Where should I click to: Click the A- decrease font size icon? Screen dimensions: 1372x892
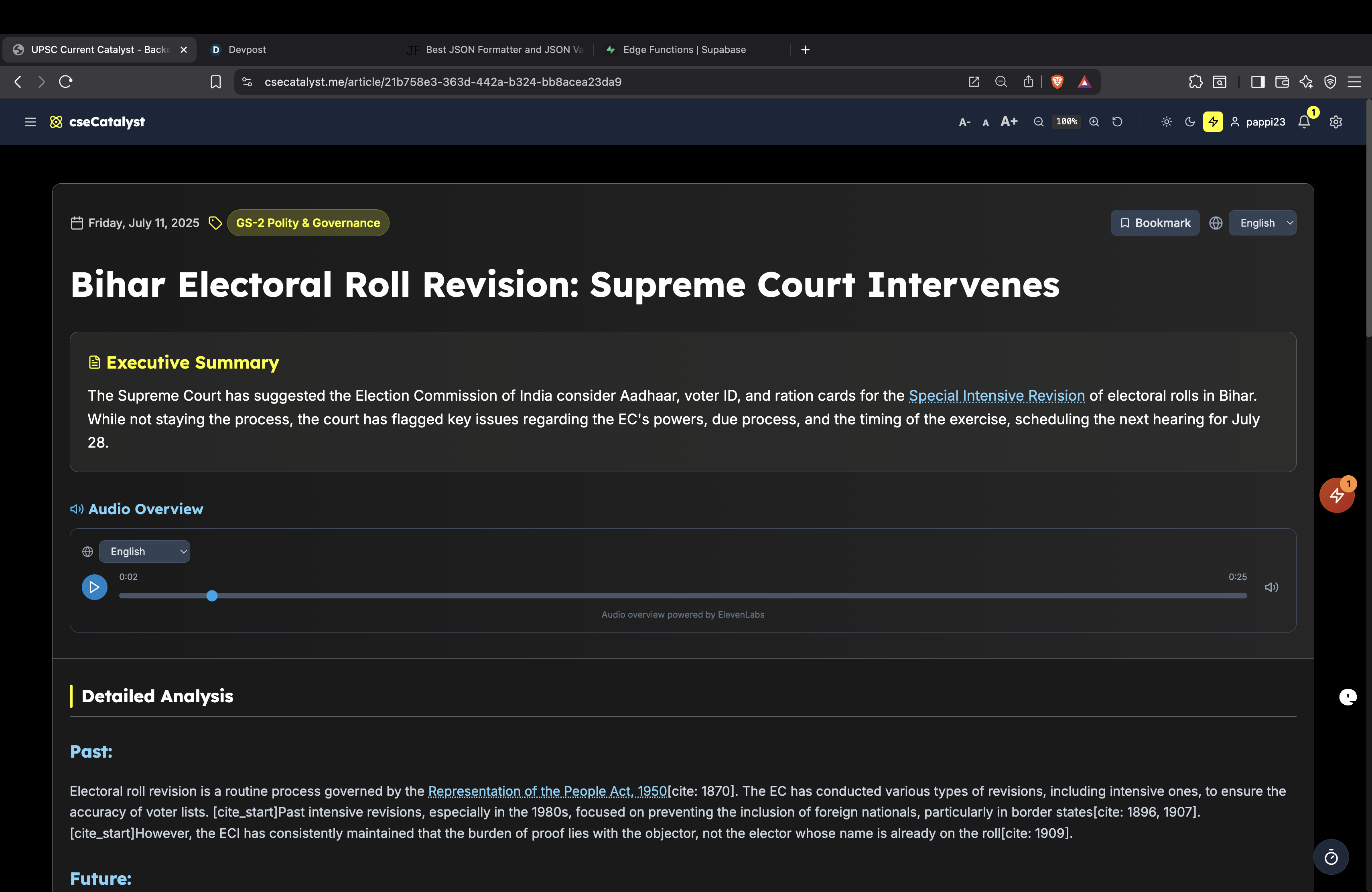click(x=964, y=122)
